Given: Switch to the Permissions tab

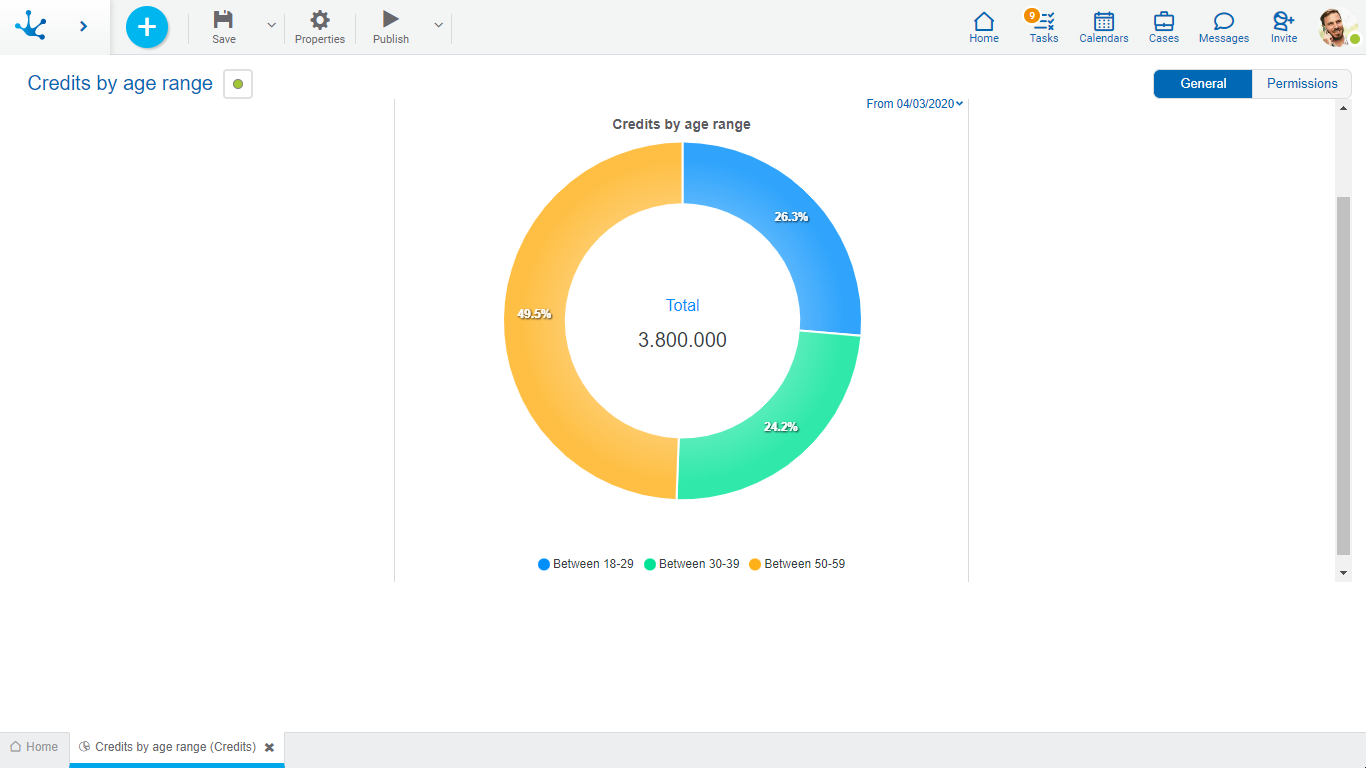Looking at the screenshot, I should pyautogui.click(x=1302, y=84).
